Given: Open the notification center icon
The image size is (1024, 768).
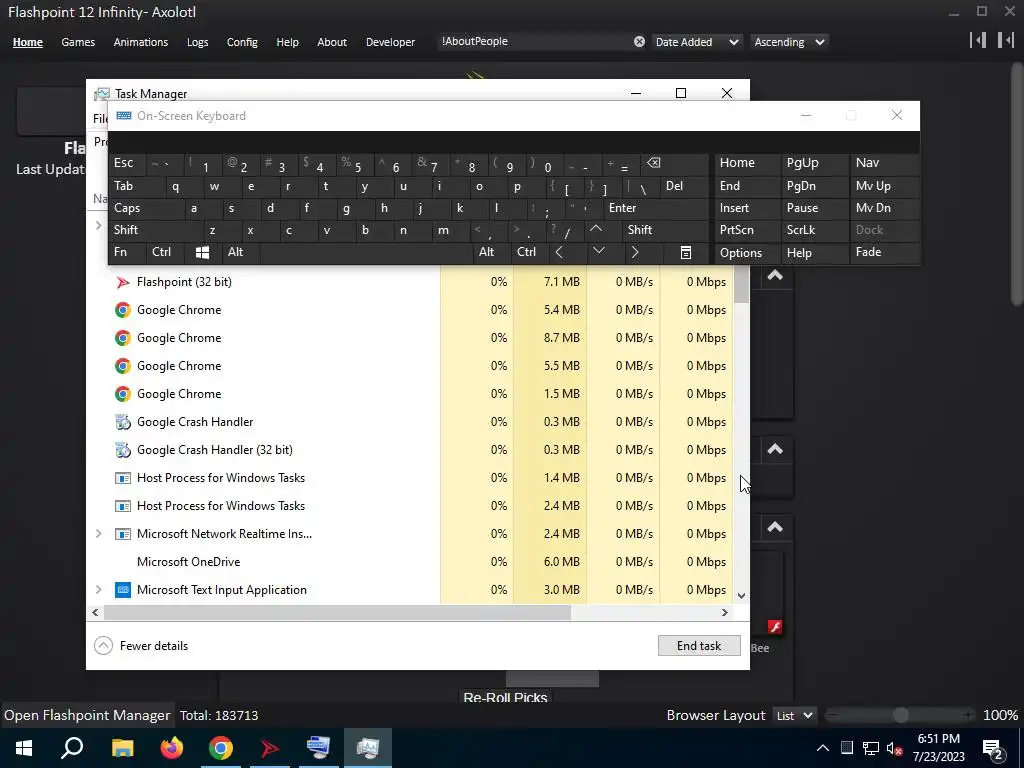Looking at the screenshot, I should pos(993,748).
